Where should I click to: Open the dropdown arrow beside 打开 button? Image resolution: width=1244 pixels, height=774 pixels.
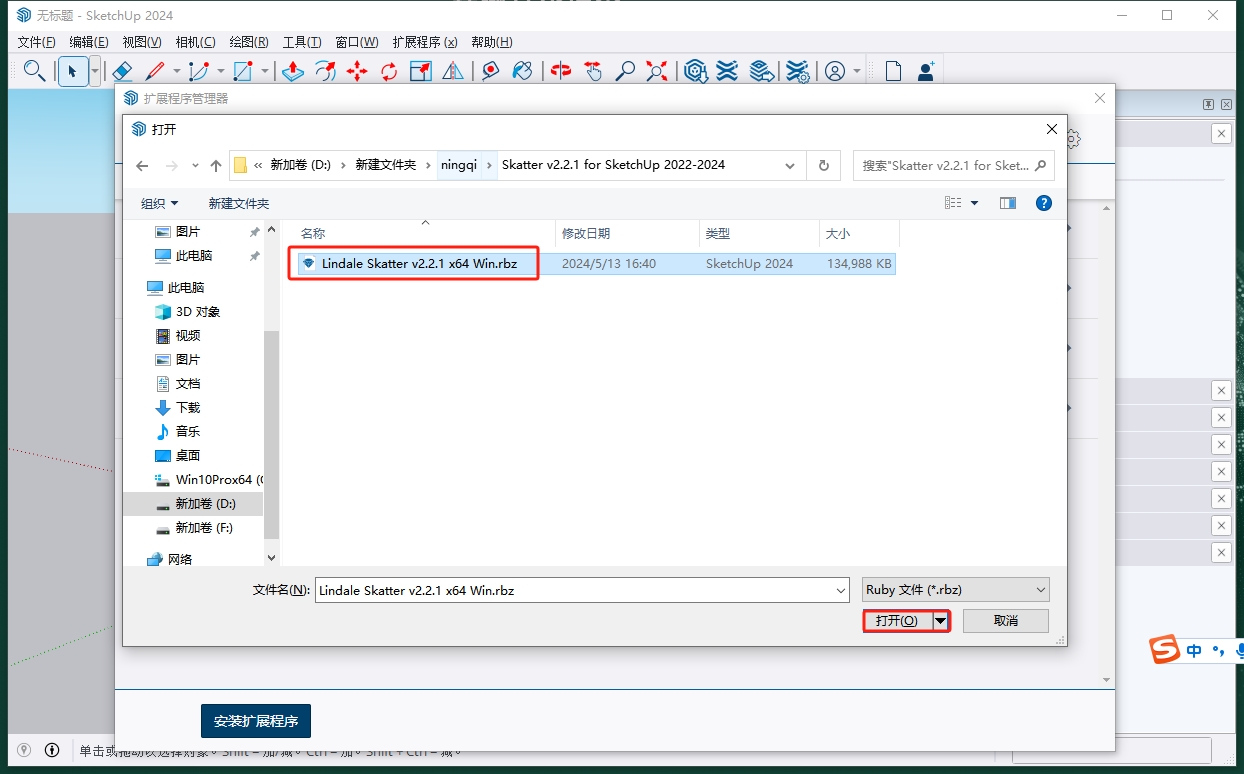coord(940,621)
